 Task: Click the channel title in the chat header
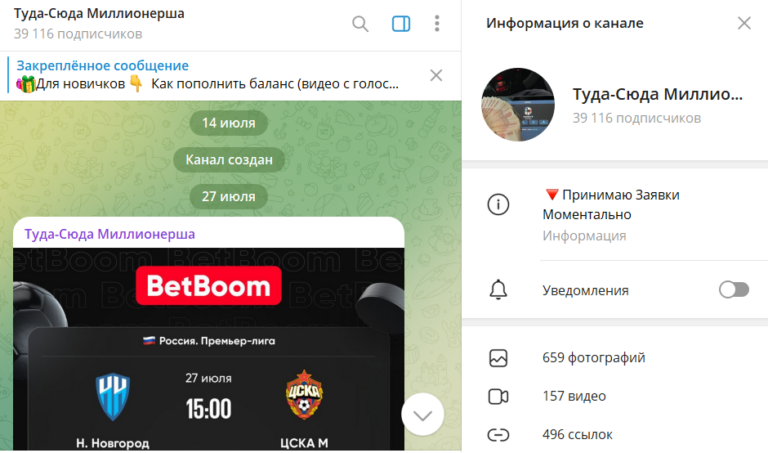pos(99,13)
